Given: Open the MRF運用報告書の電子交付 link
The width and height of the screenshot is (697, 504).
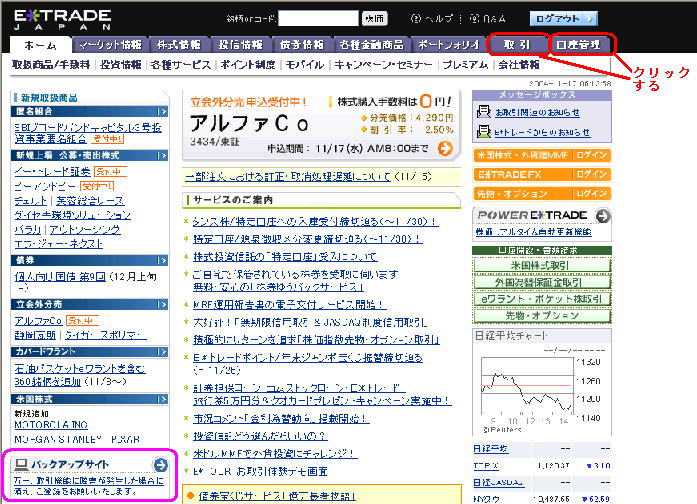Looking at the screenshot, I should 289,305.
